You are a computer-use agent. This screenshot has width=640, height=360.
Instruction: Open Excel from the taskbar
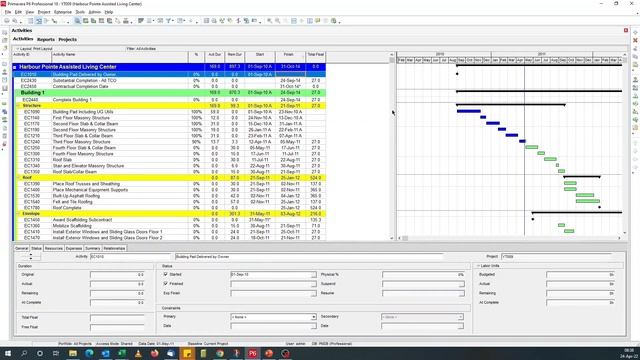click(122, 353)
